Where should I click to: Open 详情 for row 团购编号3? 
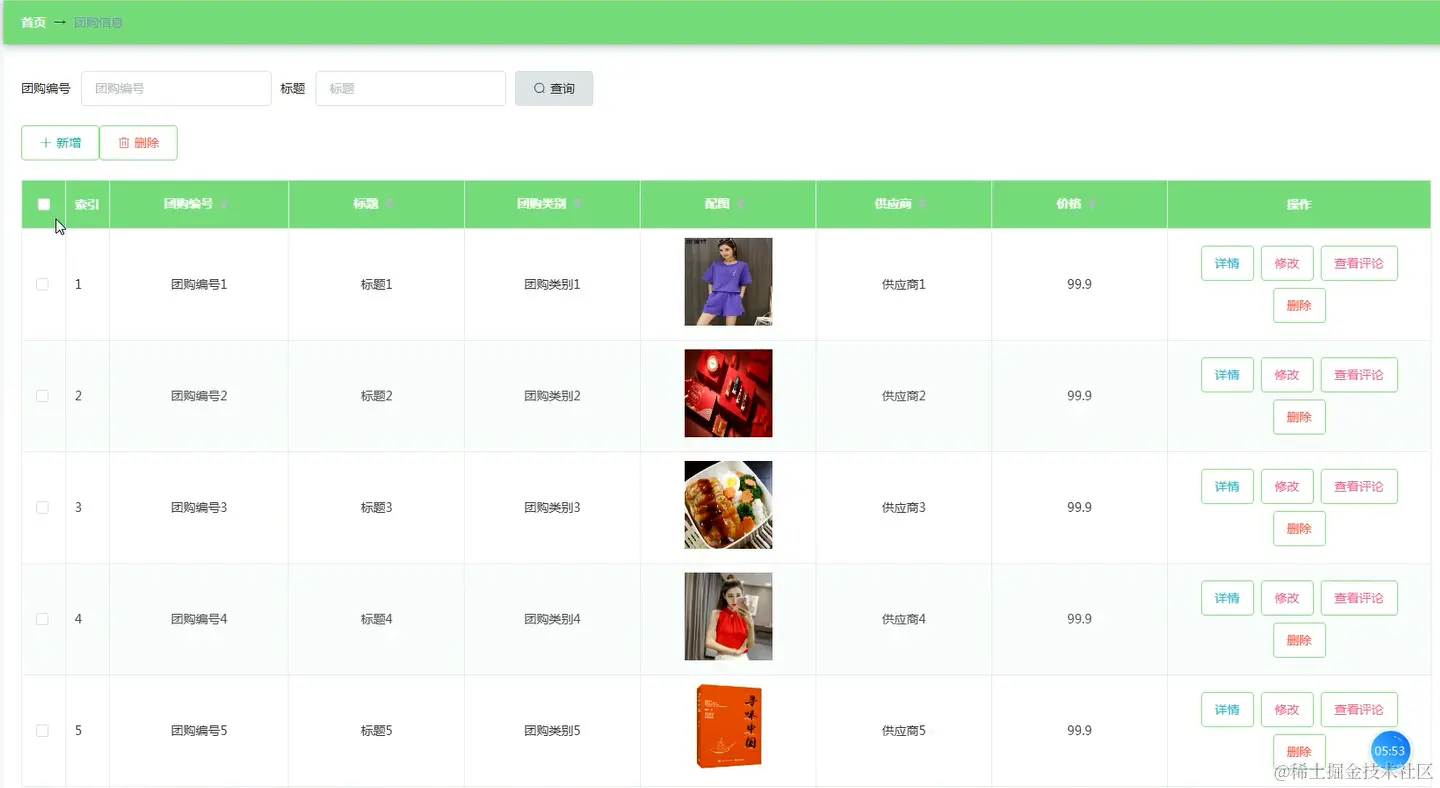coord(1227,486)
